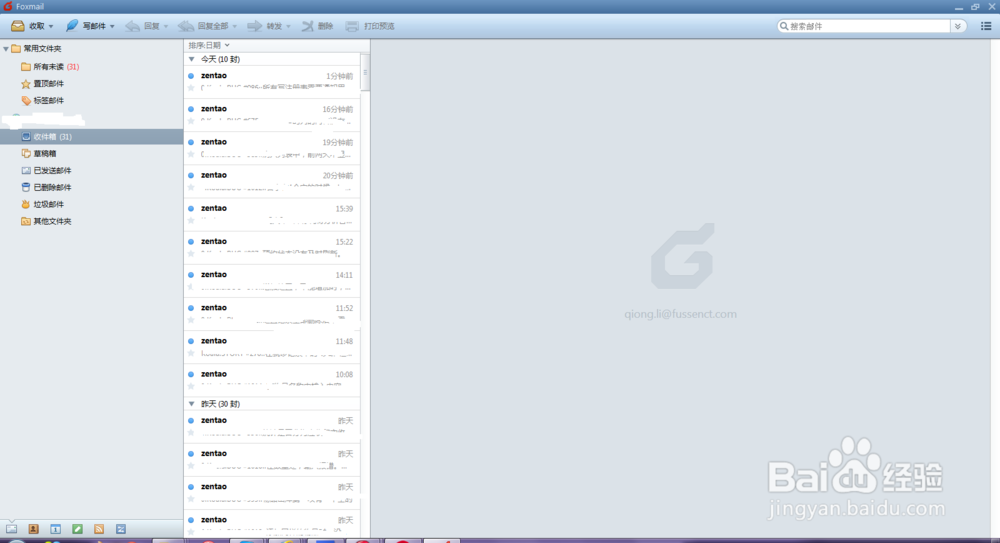The width and height of the screenshot is (1000, 543).
Task: Star the zentao email from 11:48
Action: (191, 353)
